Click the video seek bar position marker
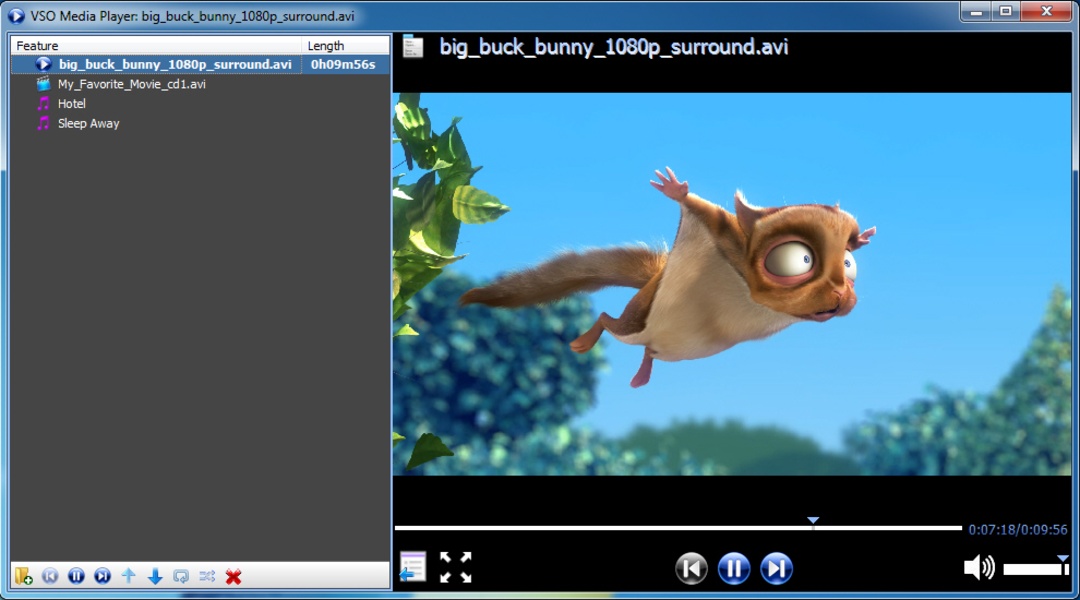 pyautogui.click(x=813, y=522)
